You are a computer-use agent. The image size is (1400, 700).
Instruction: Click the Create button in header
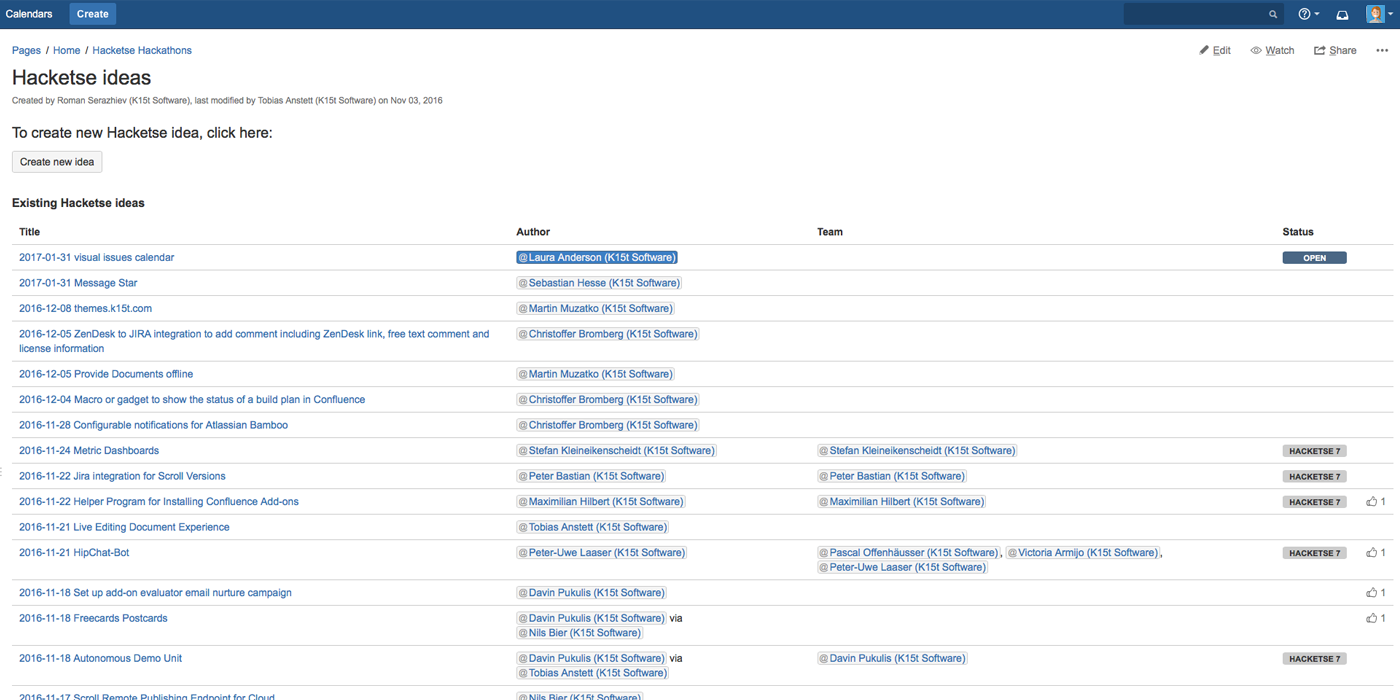tap(93, 14)
